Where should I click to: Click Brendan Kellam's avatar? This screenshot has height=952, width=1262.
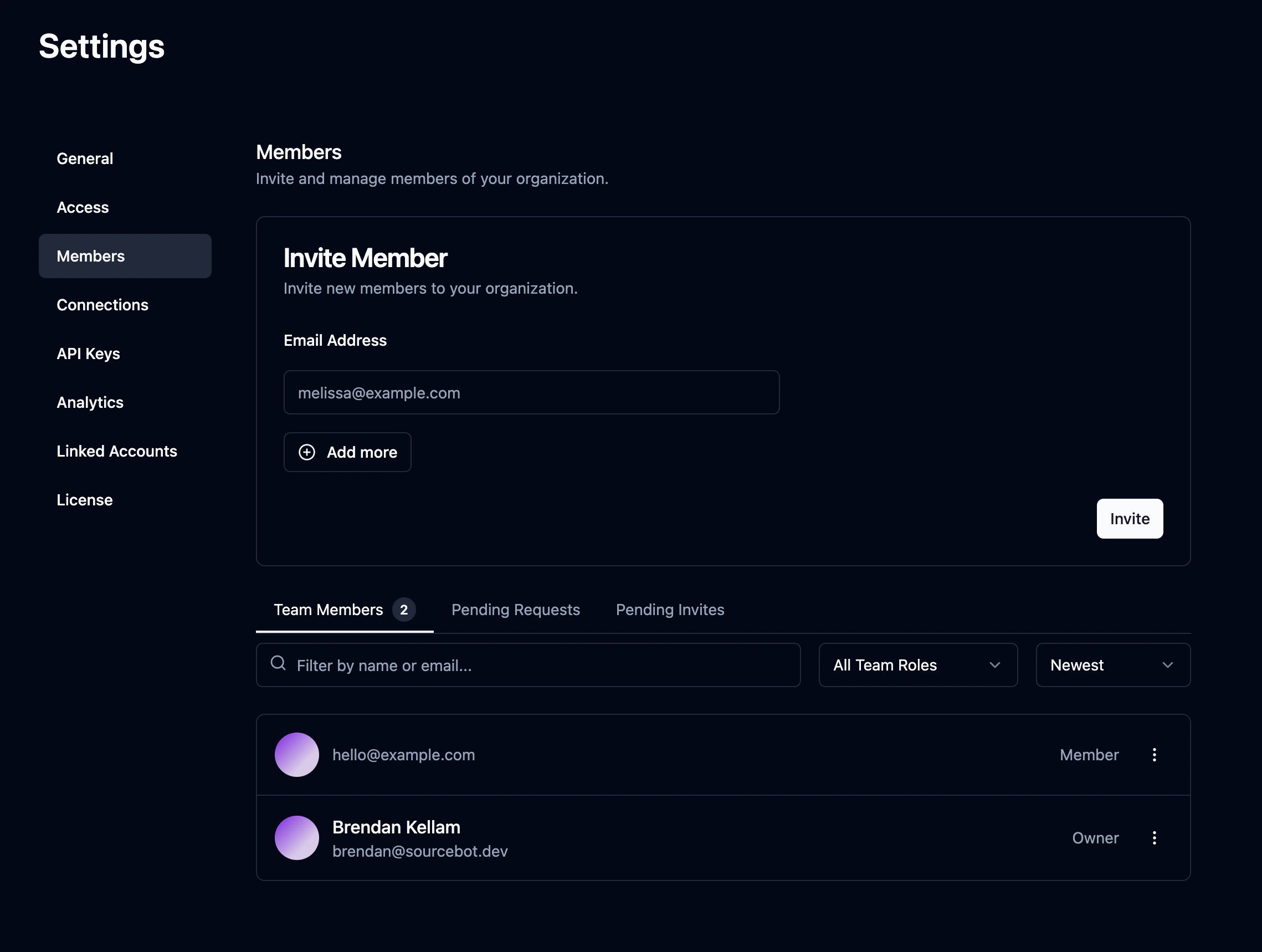(297, 838)
